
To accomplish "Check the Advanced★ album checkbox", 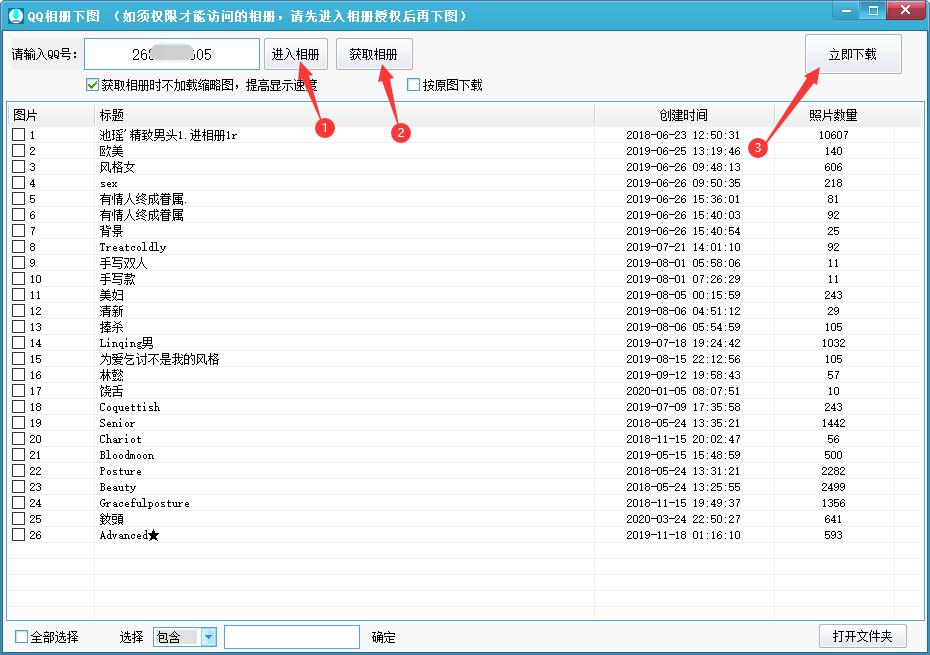I will (x=16, y=535).
